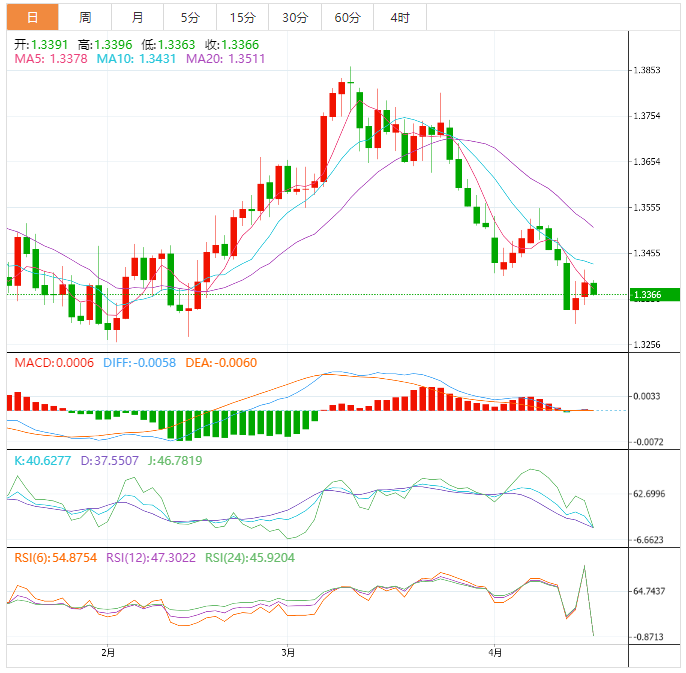Click the MACD value label
The image size is (686, 673).
54,362
